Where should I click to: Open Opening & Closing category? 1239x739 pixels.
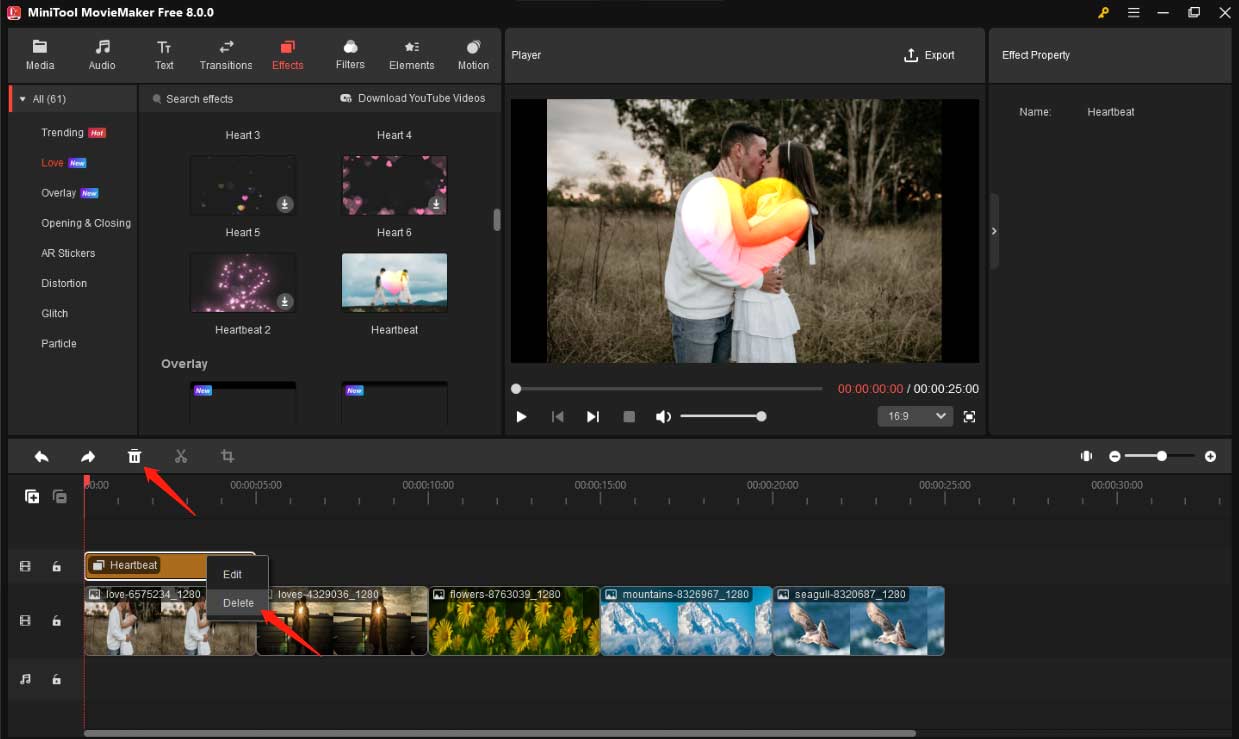tap(85, 223)
